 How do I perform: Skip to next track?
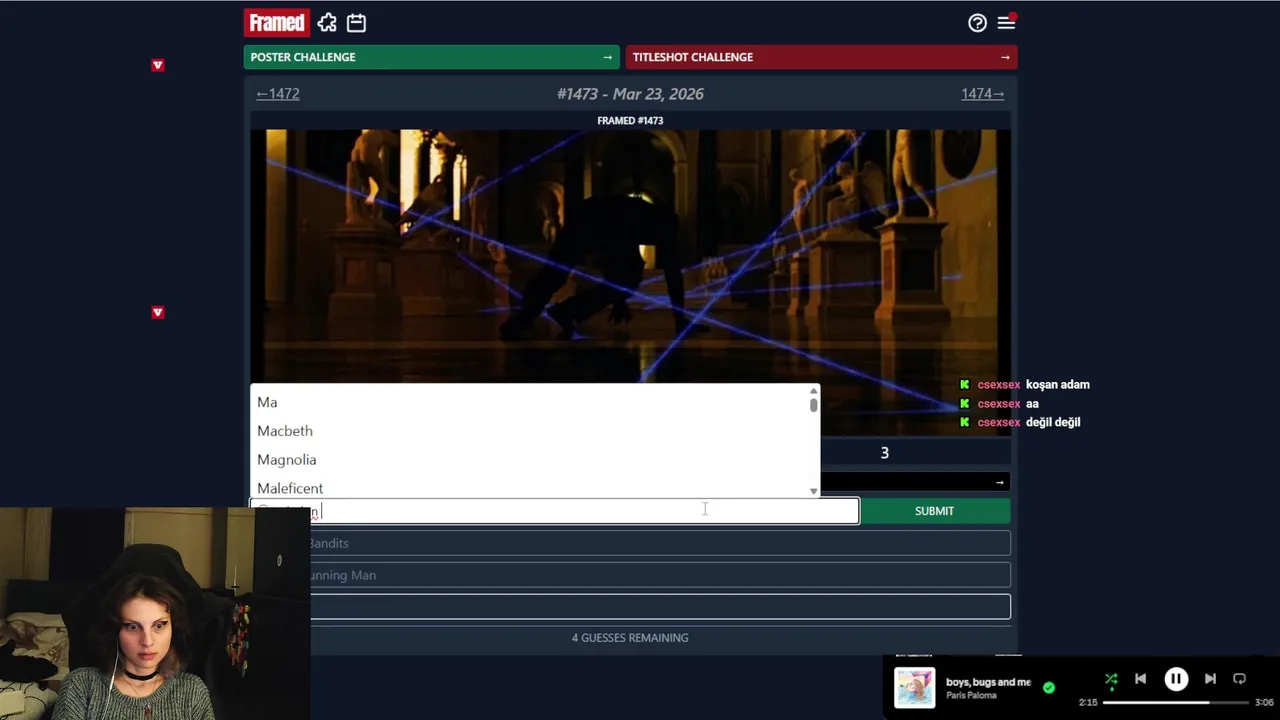(x=1210, y=679)
